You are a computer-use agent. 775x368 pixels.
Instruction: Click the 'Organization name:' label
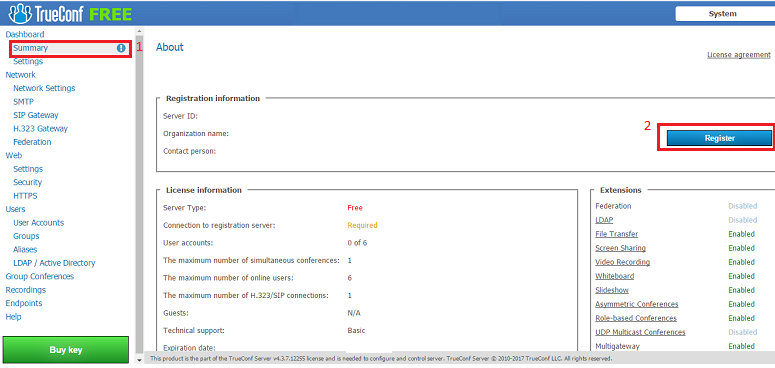(x=196, y=133)
